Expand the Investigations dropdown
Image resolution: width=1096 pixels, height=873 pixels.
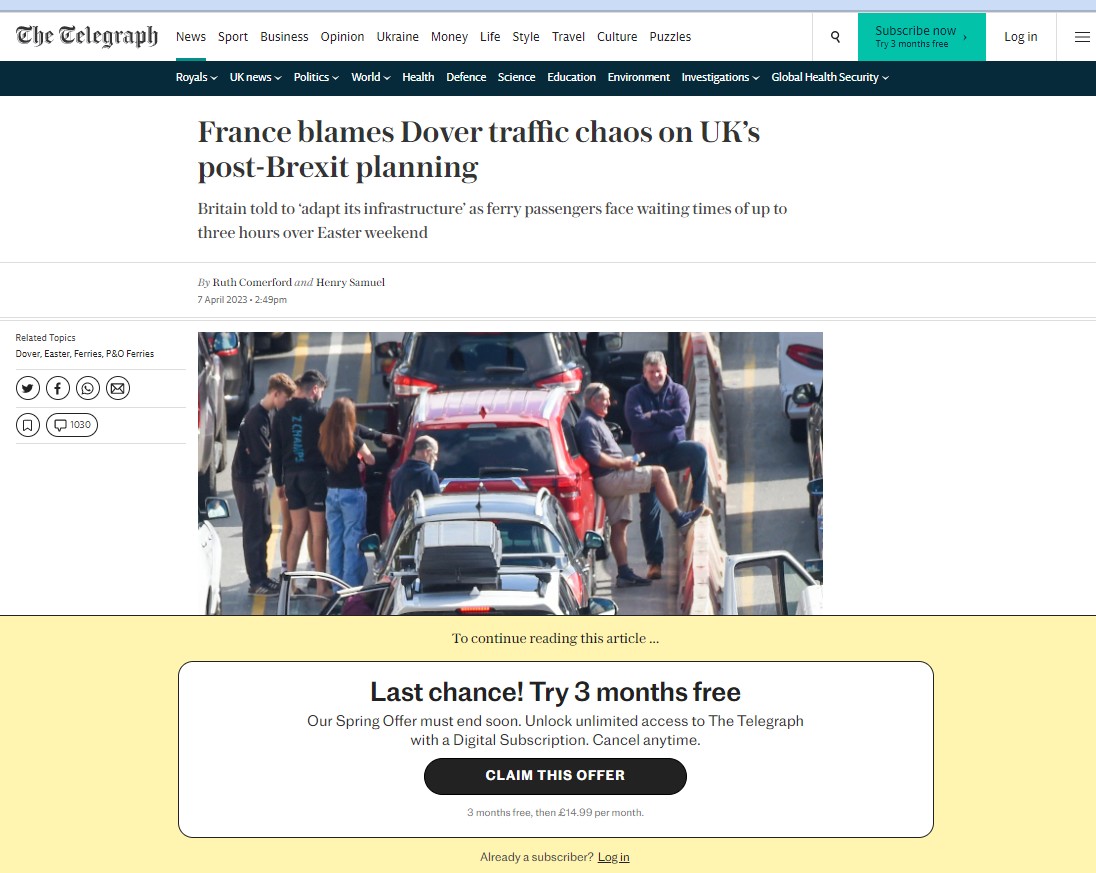click(720, 78)
